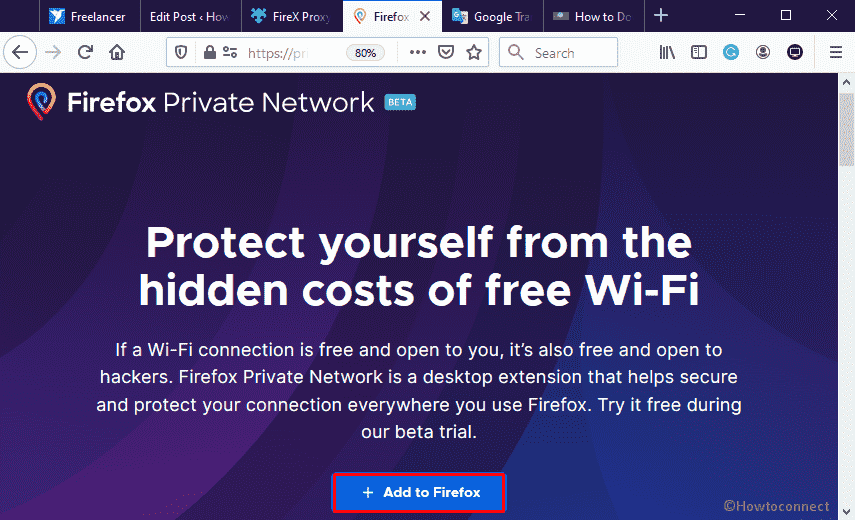Switch to the Google Translate tab
The width and height of the screenshot is (855, 520).
click(x=492, y=16)
